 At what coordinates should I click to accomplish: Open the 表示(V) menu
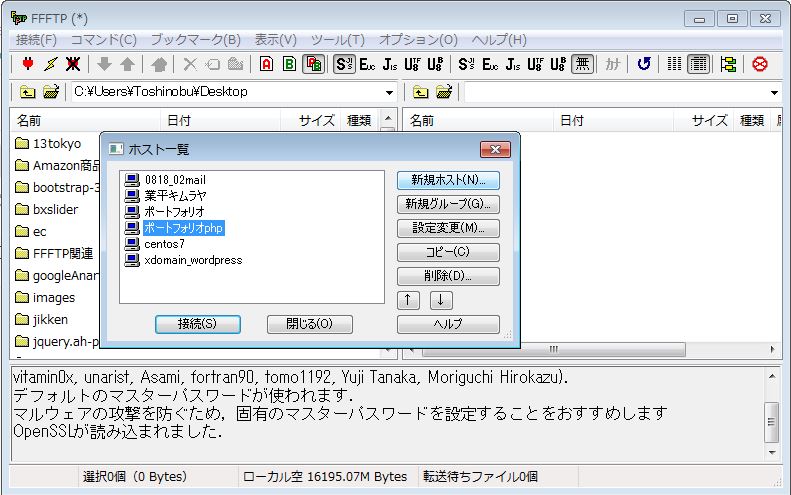(x=275, y=39)
